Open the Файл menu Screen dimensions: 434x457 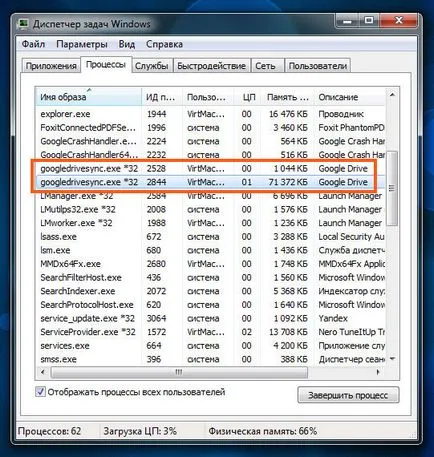tap(33, 44)
